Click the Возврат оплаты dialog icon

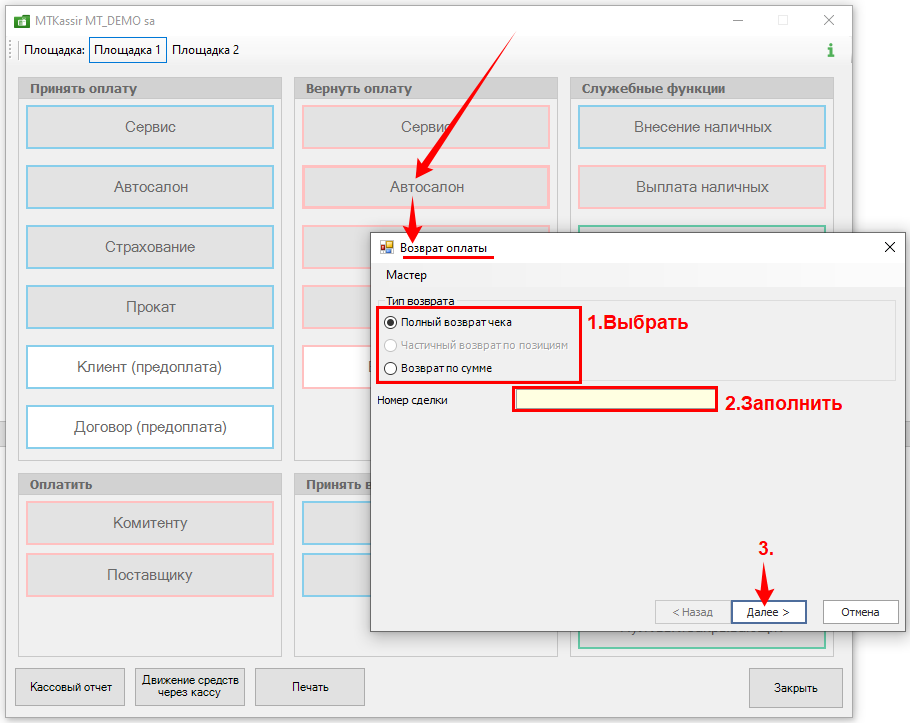[x=386, y=247]
